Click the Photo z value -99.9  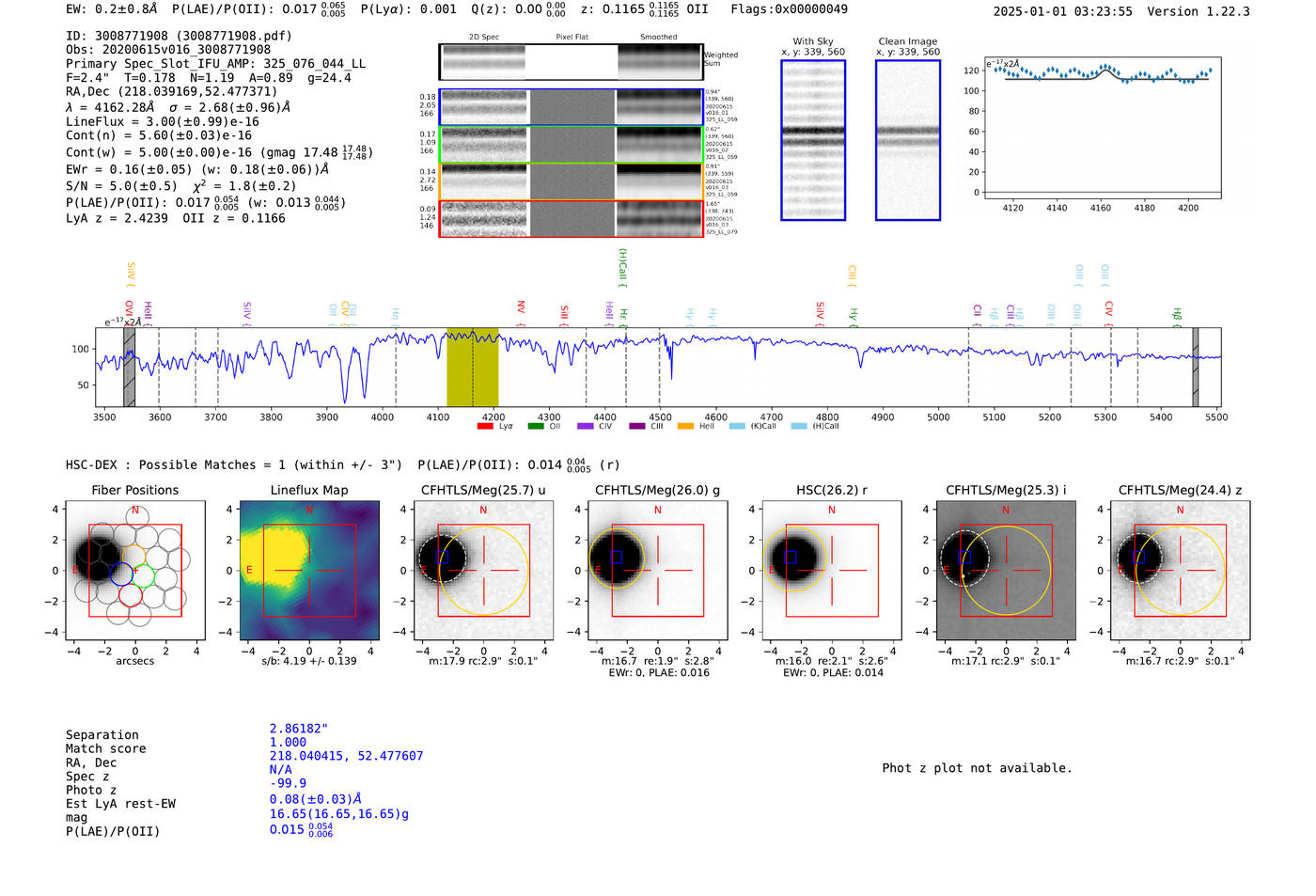click(x=288, y=783)
